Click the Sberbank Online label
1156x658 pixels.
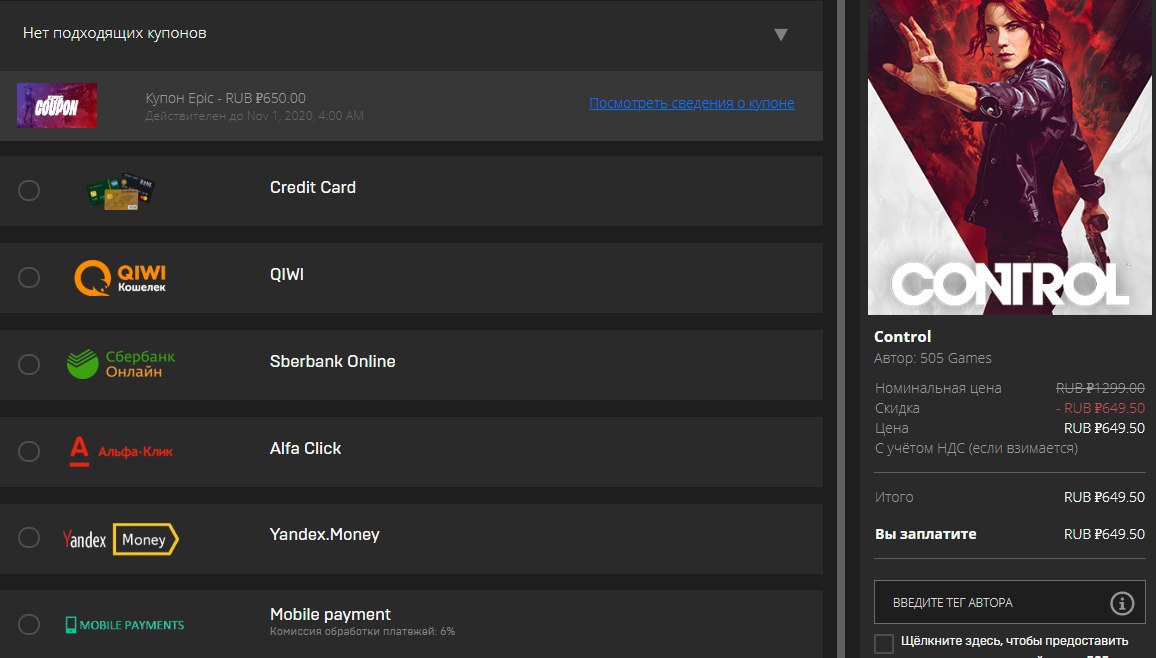click(x=332, y=361)
